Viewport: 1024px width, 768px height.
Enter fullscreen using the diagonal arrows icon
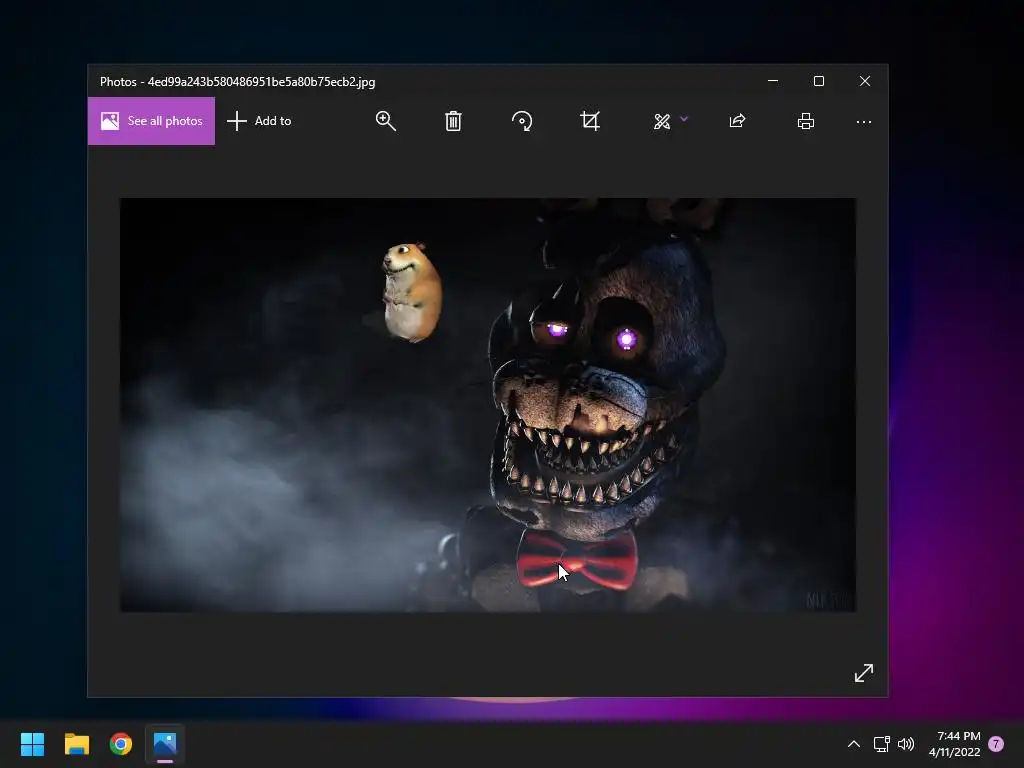864,673
